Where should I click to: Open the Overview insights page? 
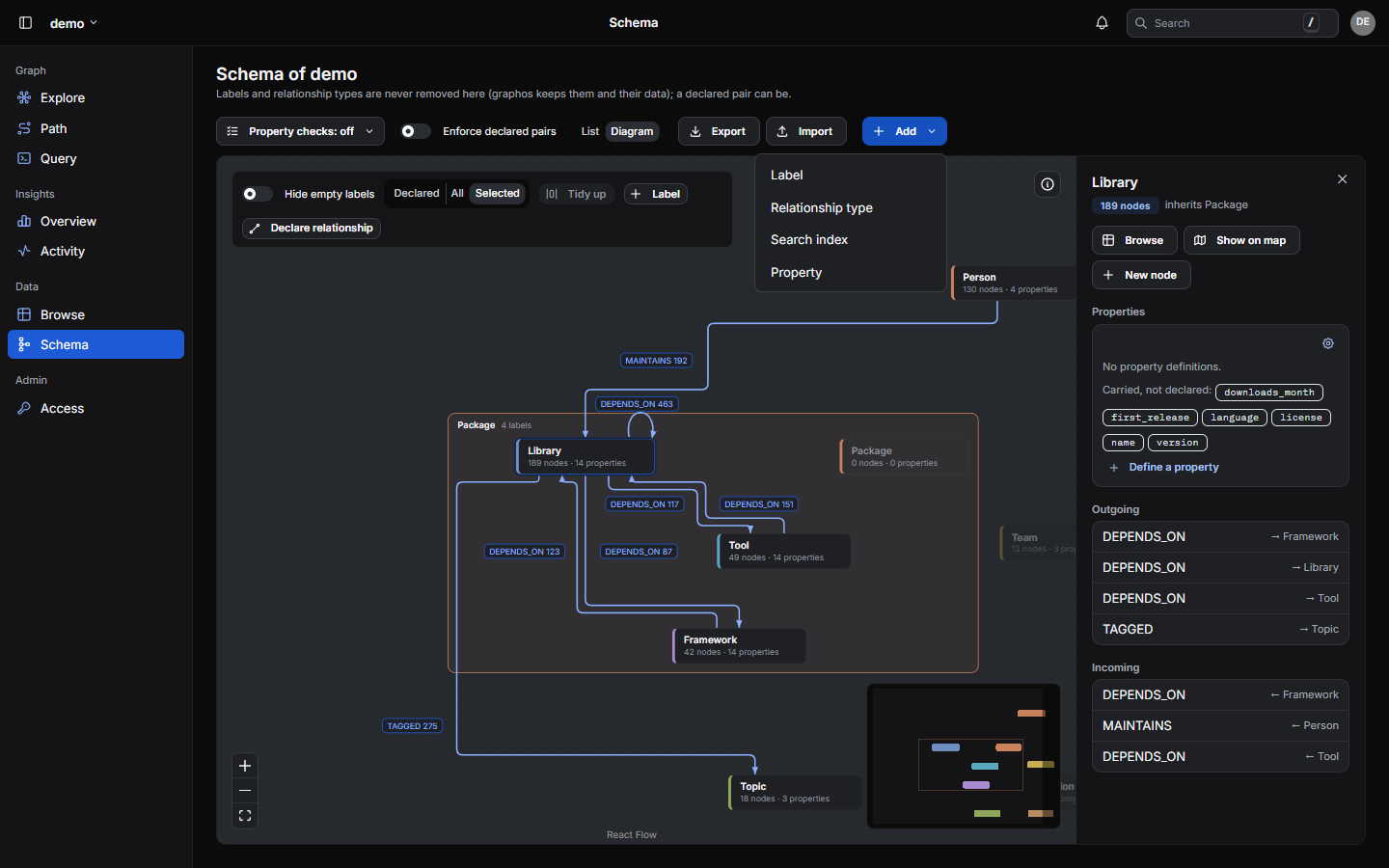point(95,221)
